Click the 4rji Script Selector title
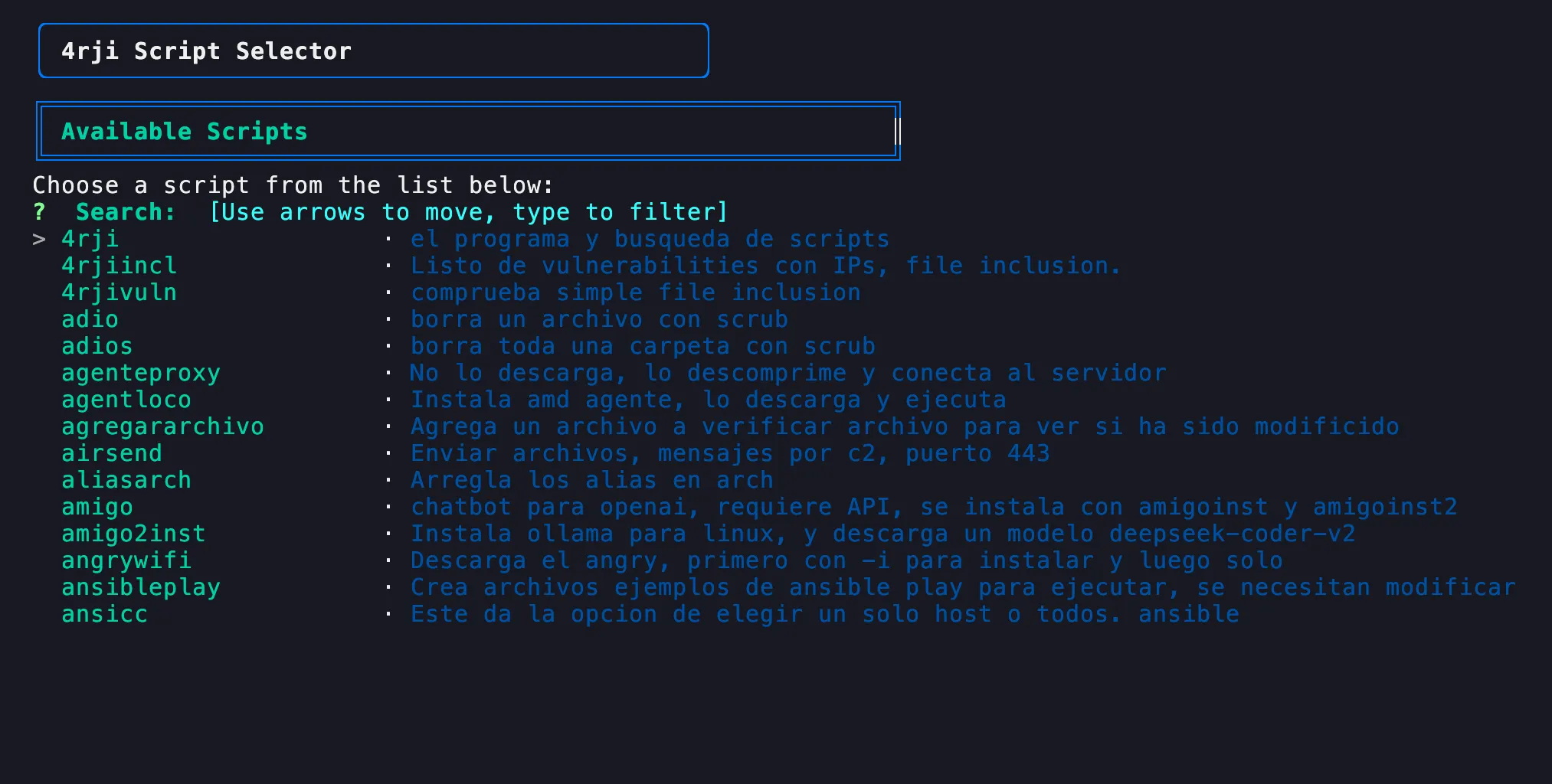This screenshot has width=1552, height=784. coord(207,51)
